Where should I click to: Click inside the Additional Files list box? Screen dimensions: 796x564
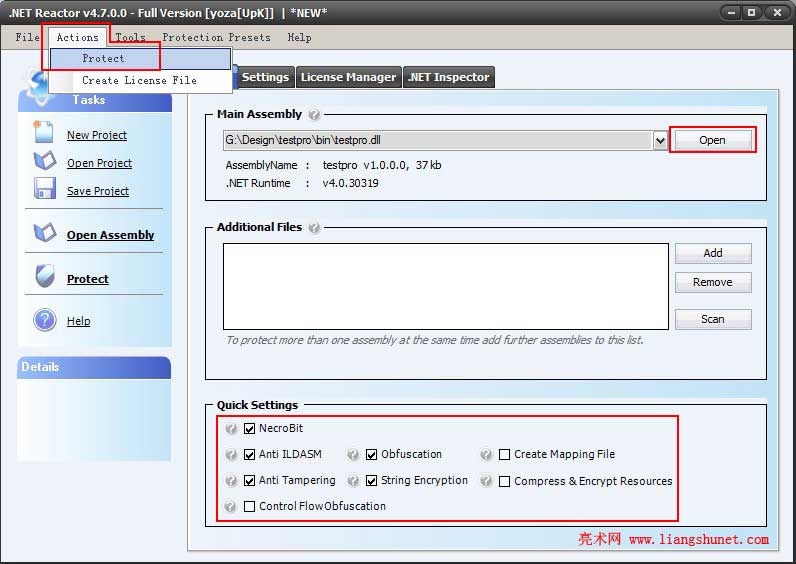coord(446,286)
